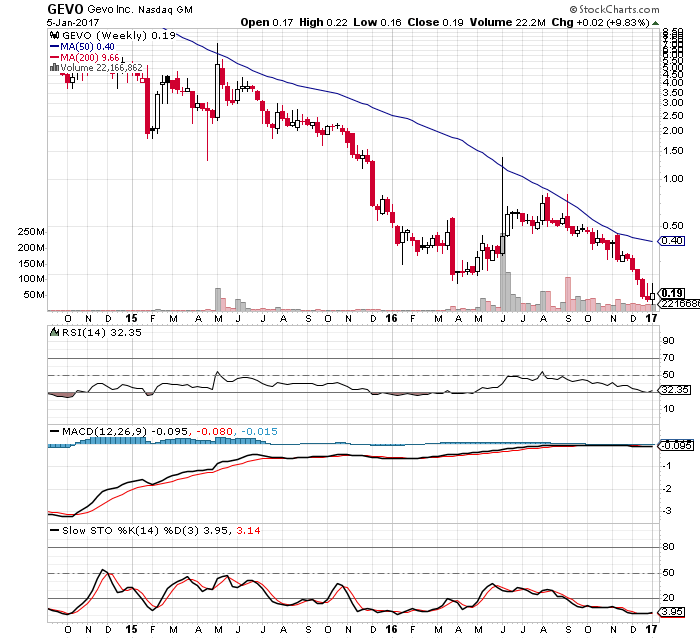Click the Volume 22.2M header value
Viewport: 700px width, 639px height.
(508, 22)
